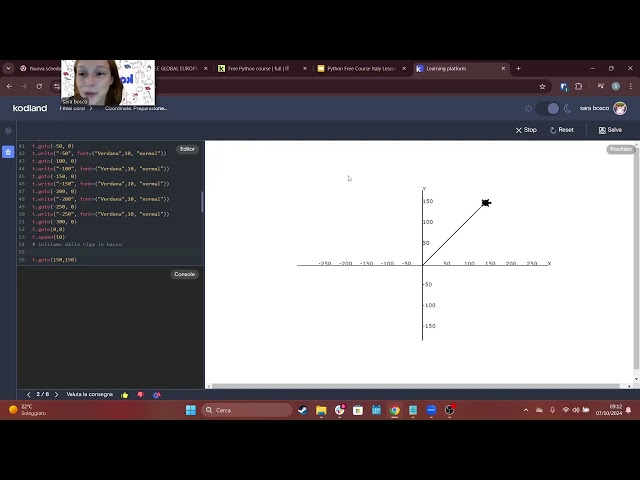Click the Risultato panel label
The height and width of the screenshot is (480, 640).
click(621, 149)
